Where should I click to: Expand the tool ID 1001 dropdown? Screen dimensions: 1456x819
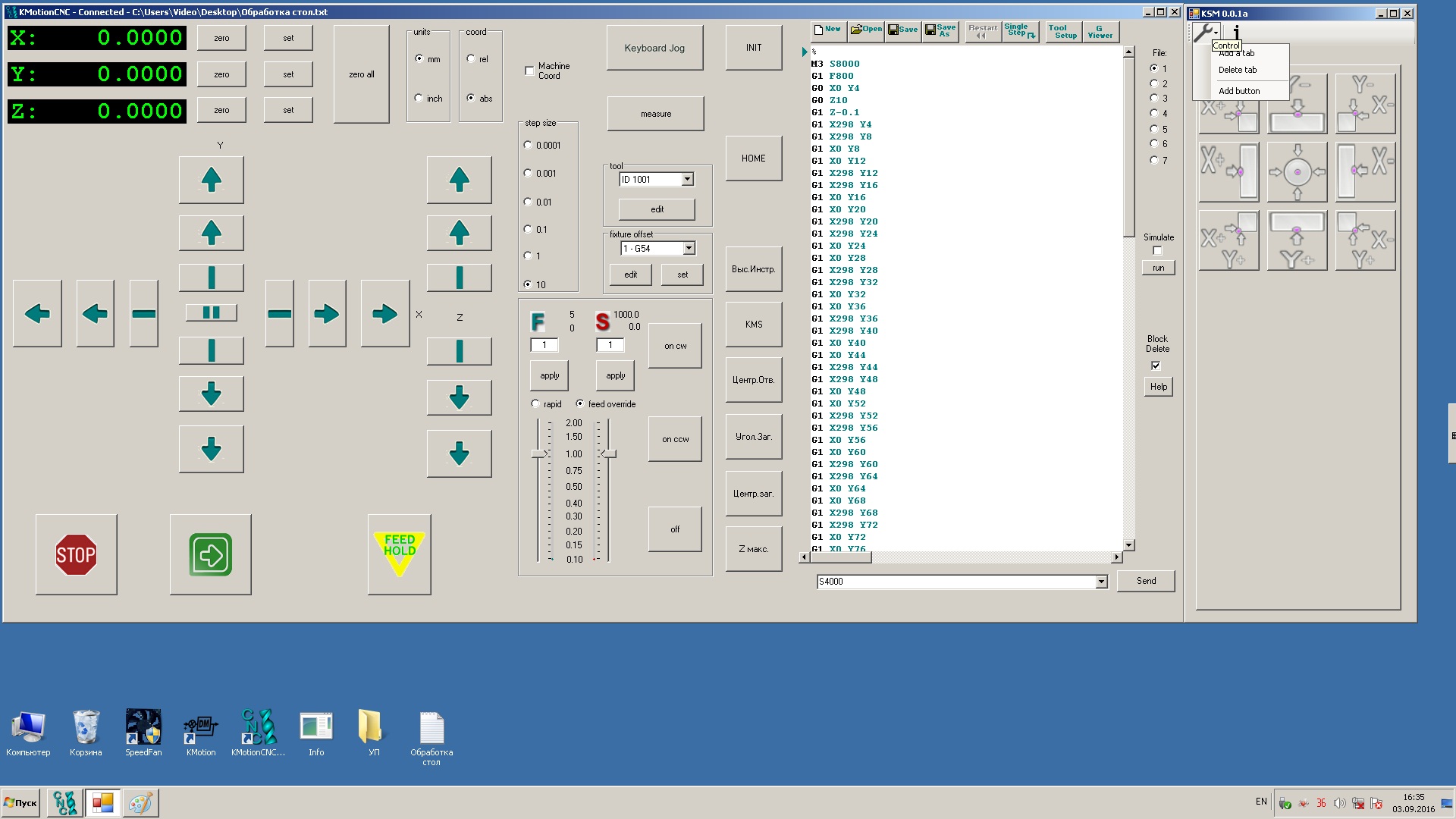[x=687, y=180]
